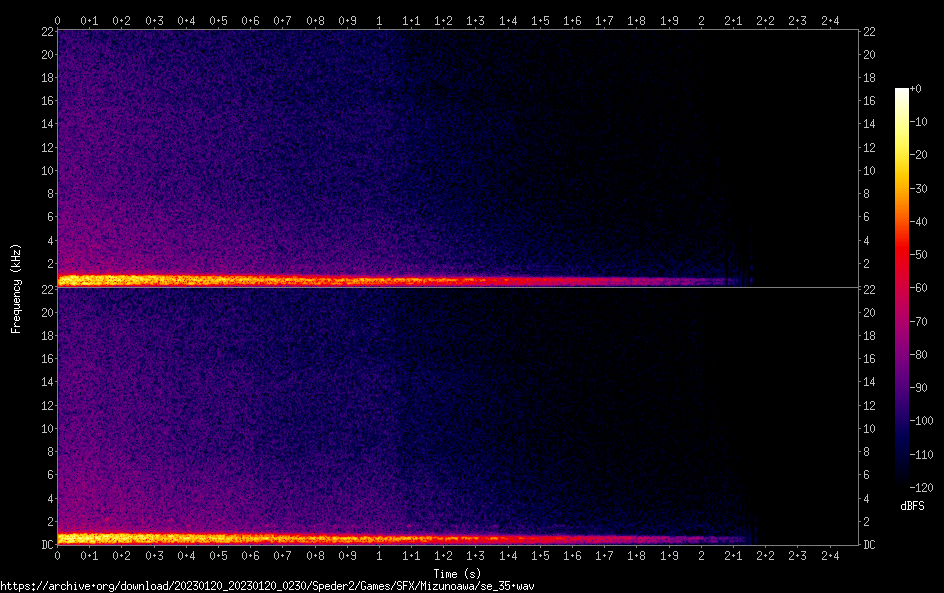Select the +0 label atop the color scale

pos(916,90)
